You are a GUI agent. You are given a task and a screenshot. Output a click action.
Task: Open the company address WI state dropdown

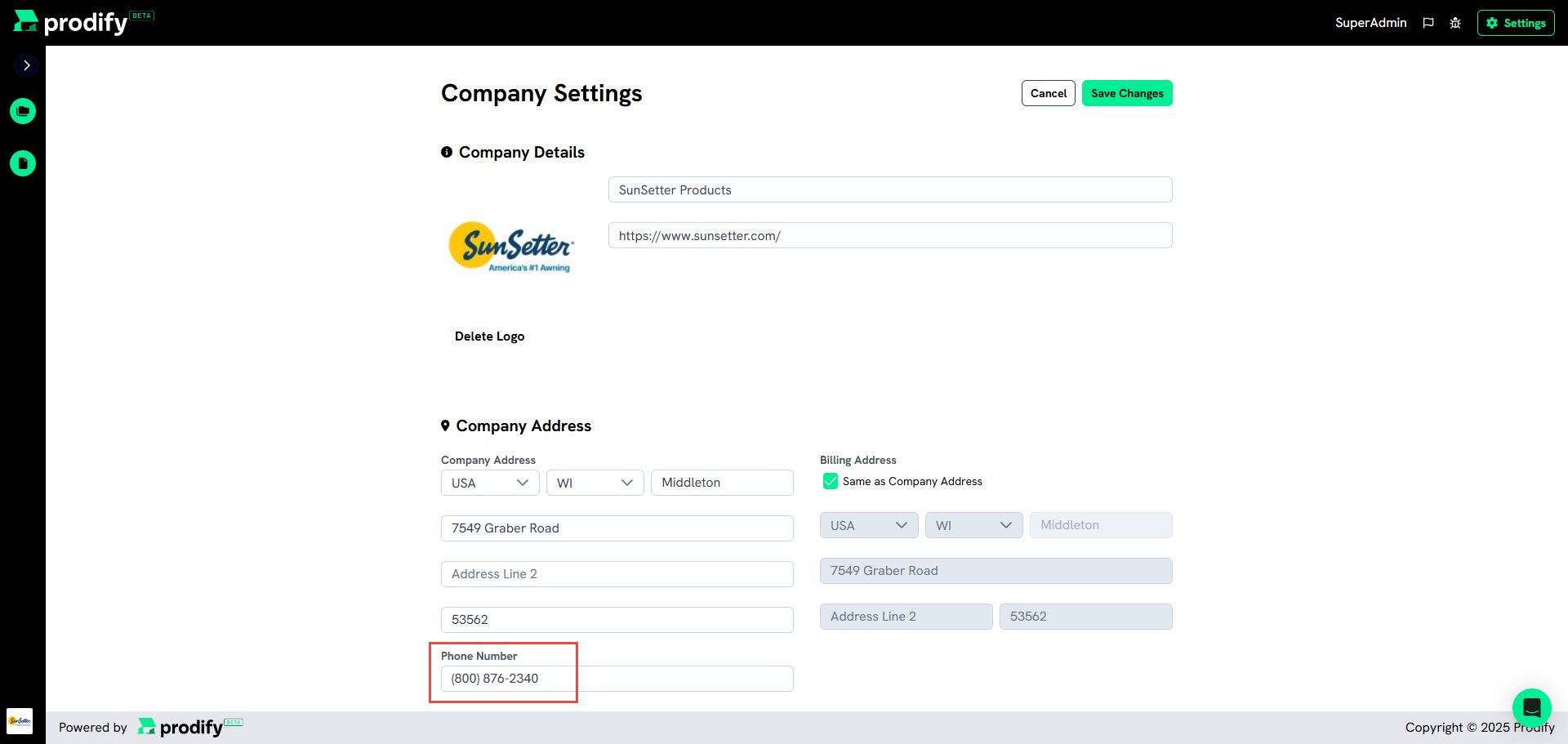pos(595,483)
